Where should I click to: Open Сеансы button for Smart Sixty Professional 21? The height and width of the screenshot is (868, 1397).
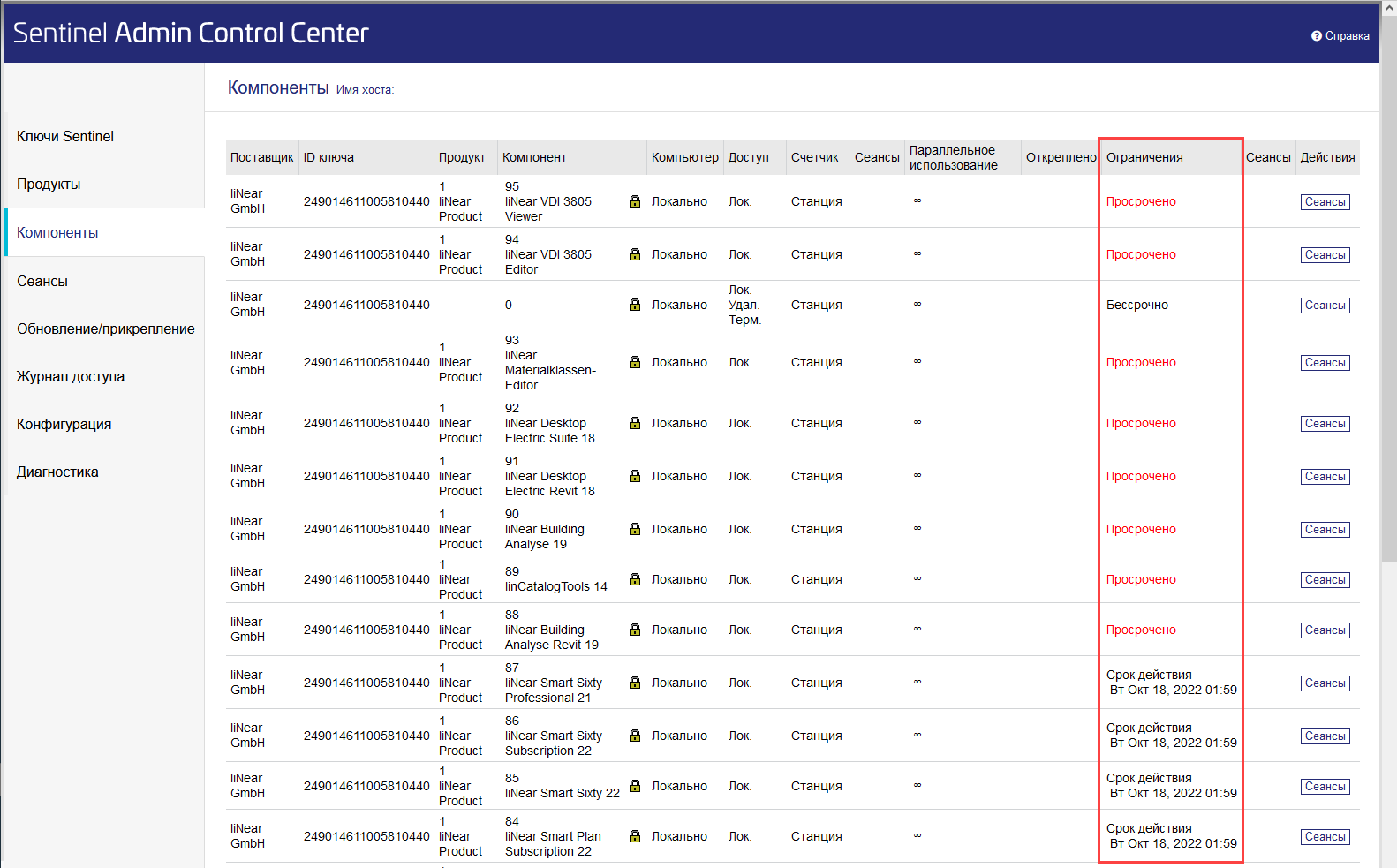coord(1325,683)
